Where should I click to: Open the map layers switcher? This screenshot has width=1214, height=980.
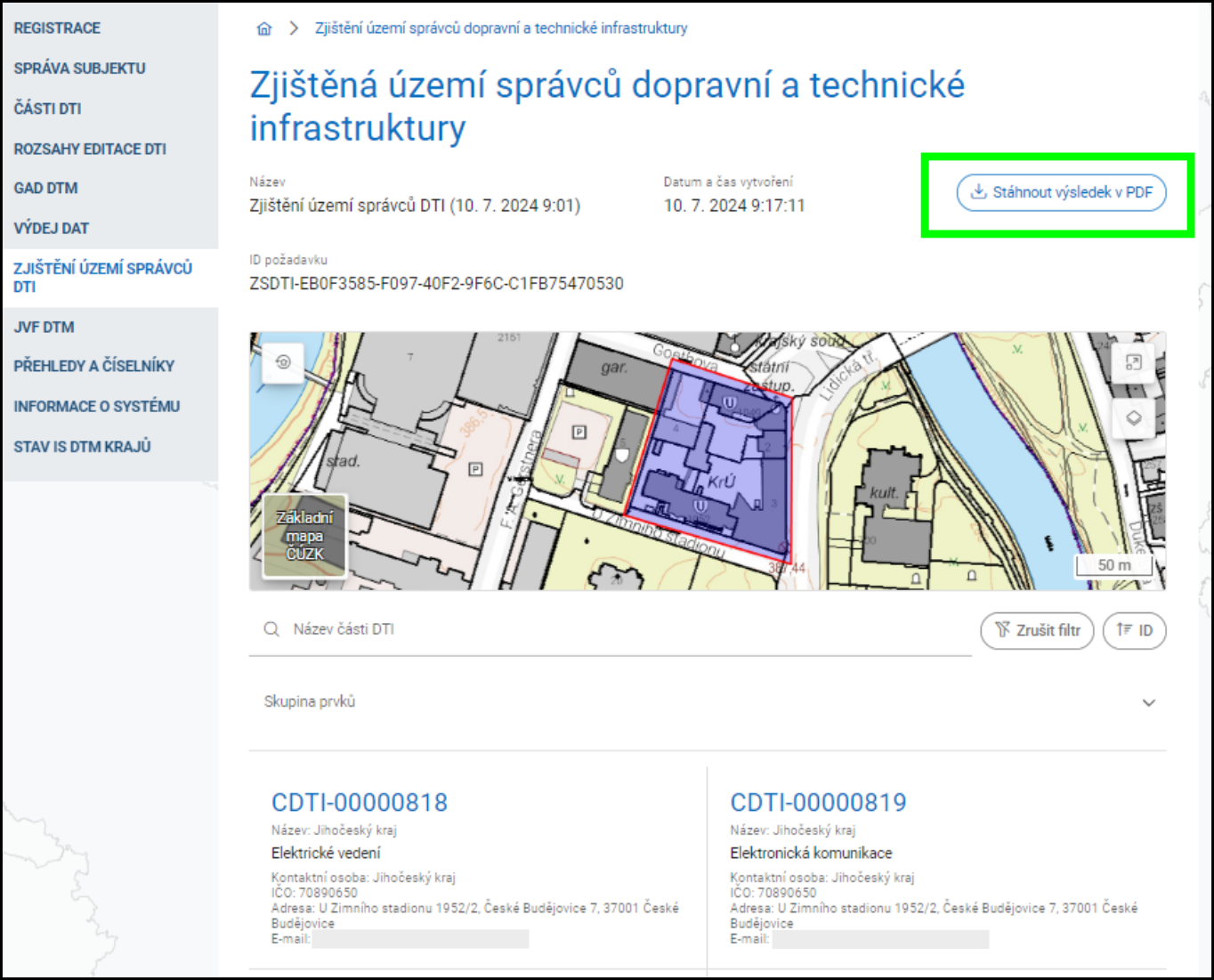point(1134,418)
